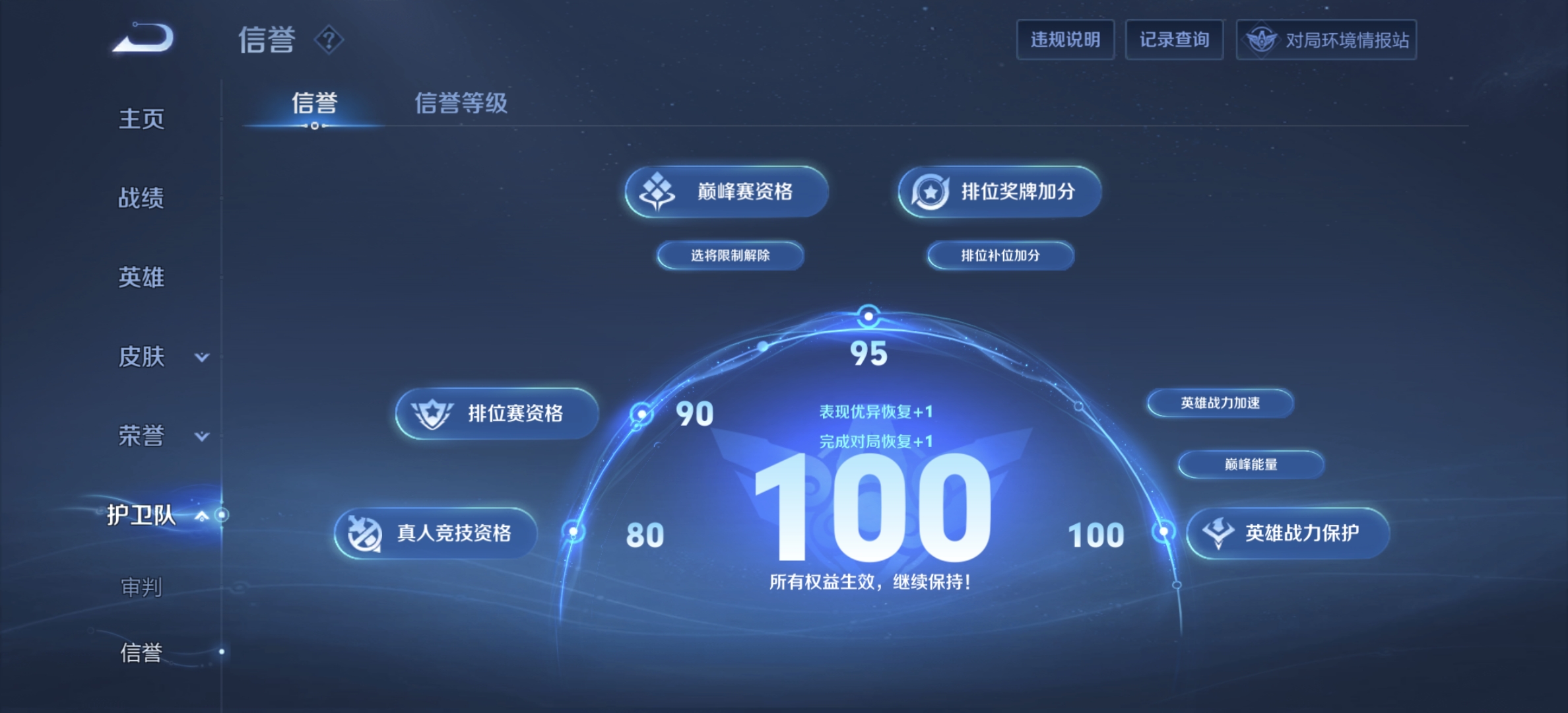
Task: Select the 排位赛资格 shield badge icon
Action: click(x=432, y=415)
